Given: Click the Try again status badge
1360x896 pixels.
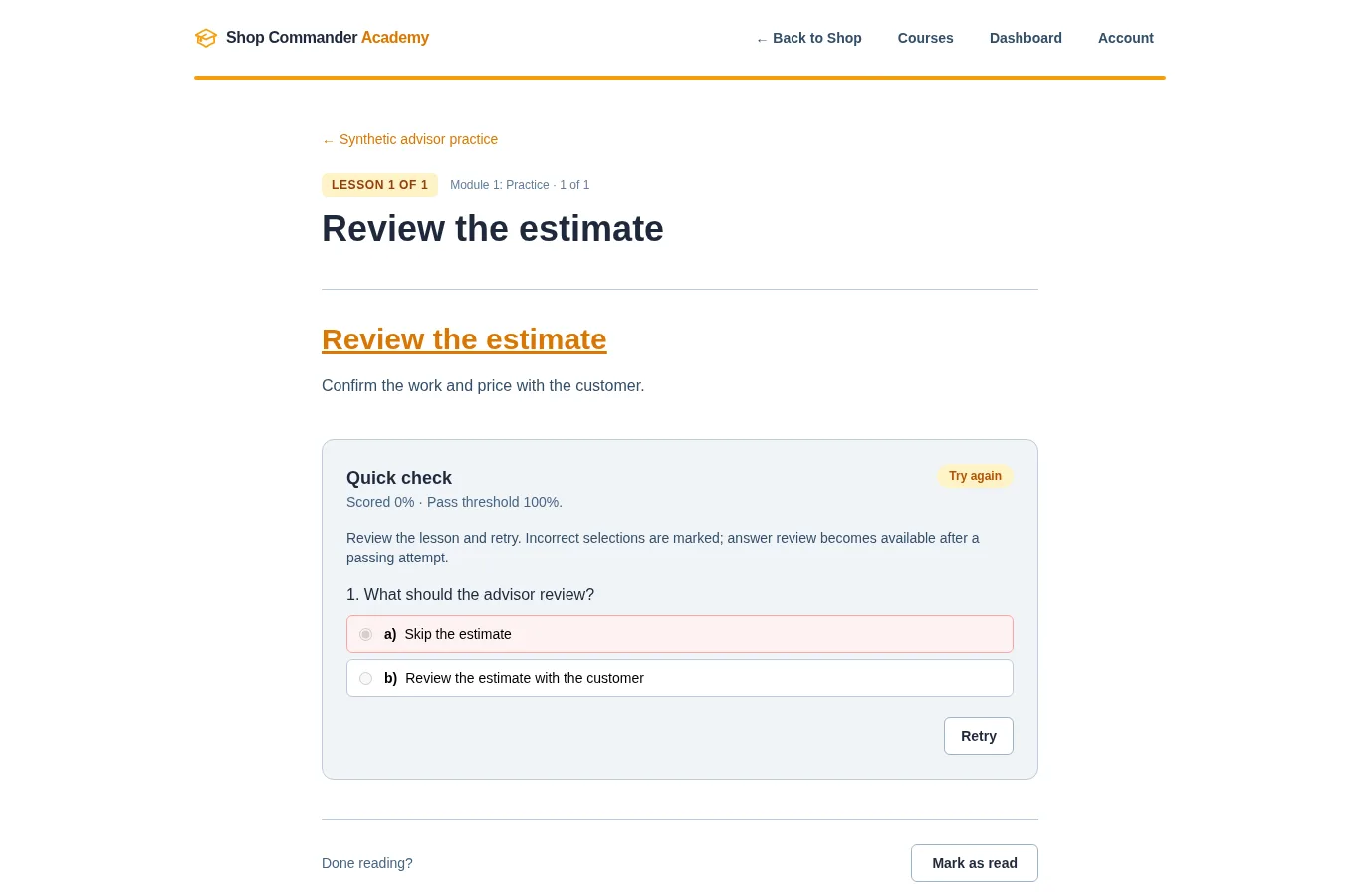Looking at the screenshot, I should point(975,476).
